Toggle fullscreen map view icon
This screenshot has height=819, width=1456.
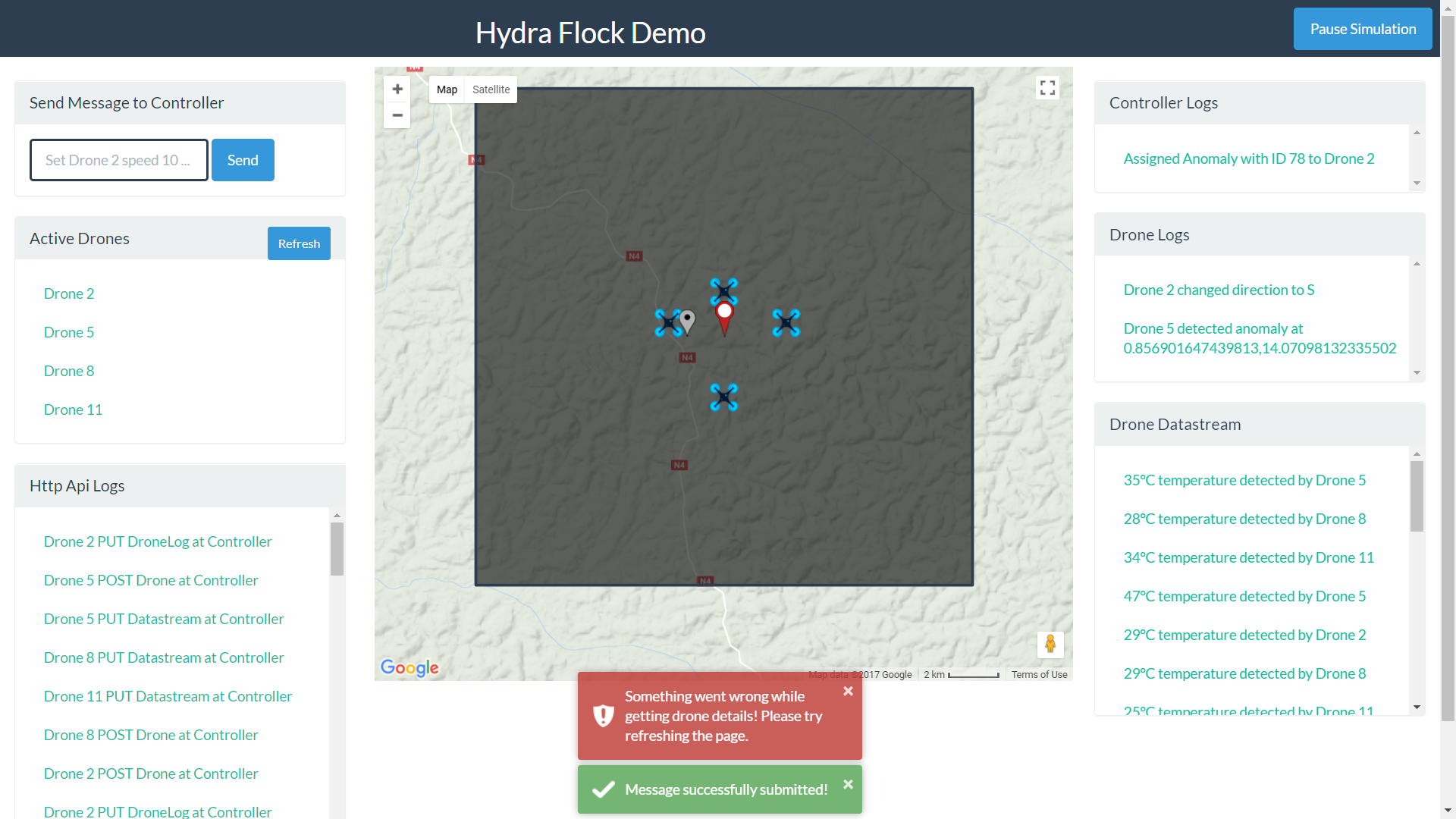pyautogui.click(x=1047, y=88)
